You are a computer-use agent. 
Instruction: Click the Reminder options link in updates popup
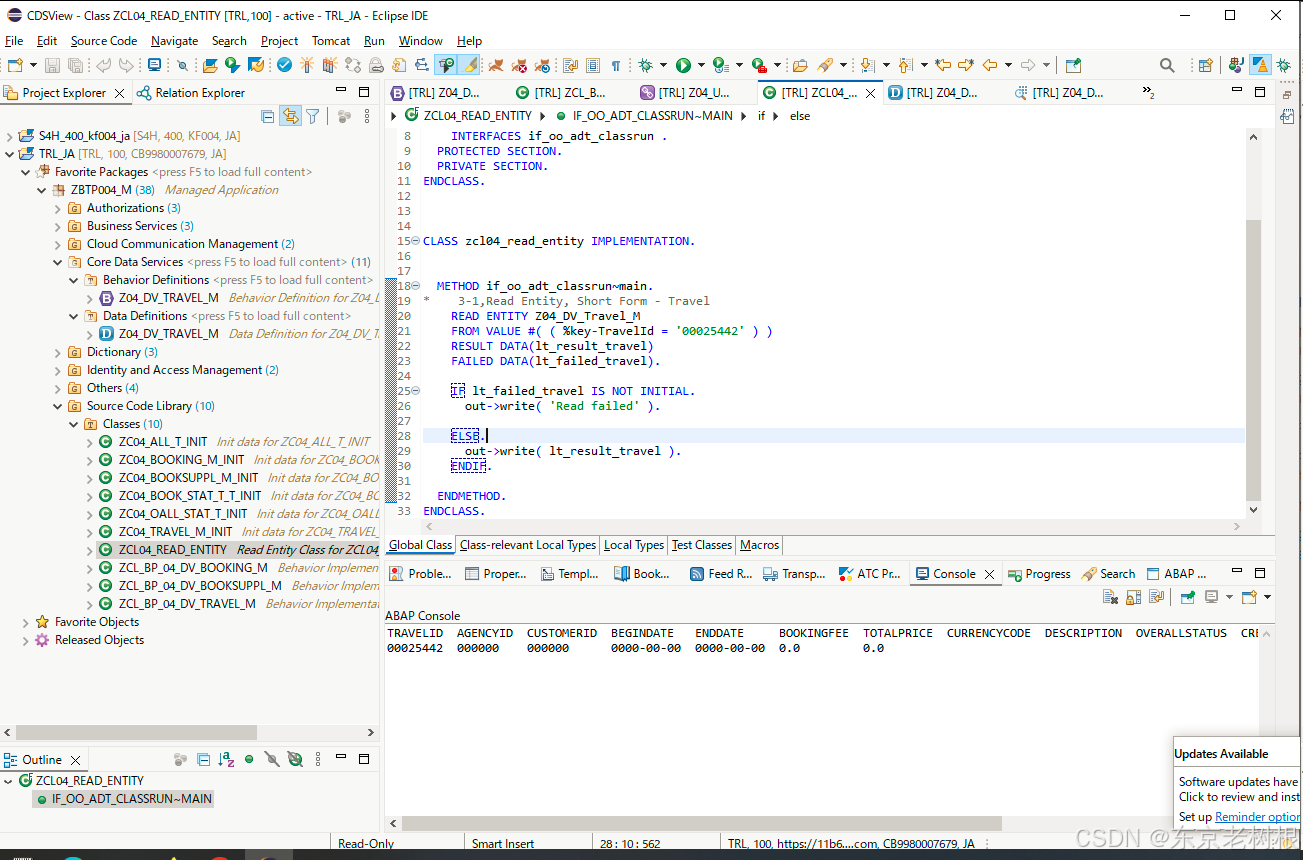1257,817
